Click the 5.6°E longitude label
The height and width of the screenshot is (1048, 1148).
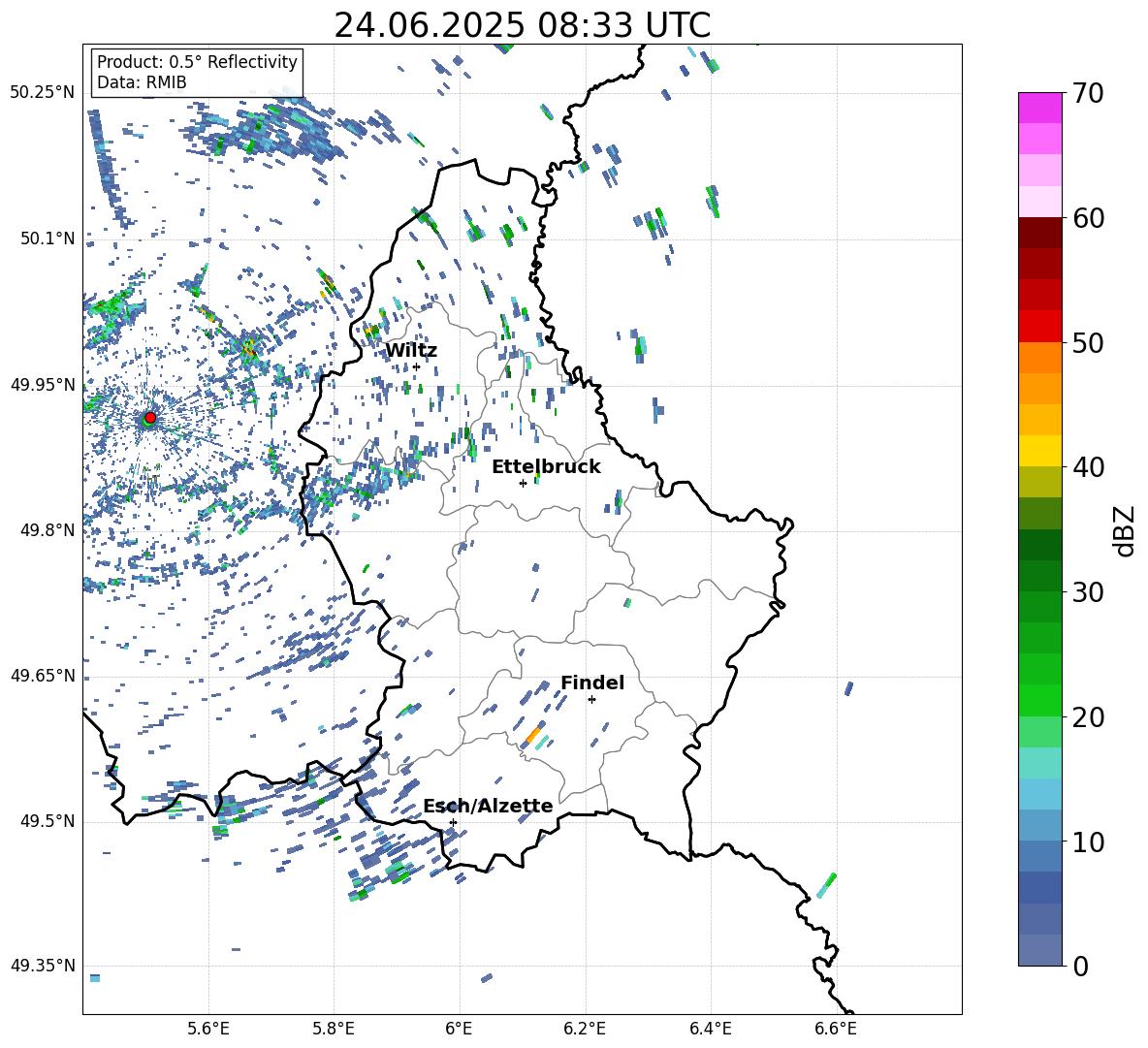[x=207, y=1029]
